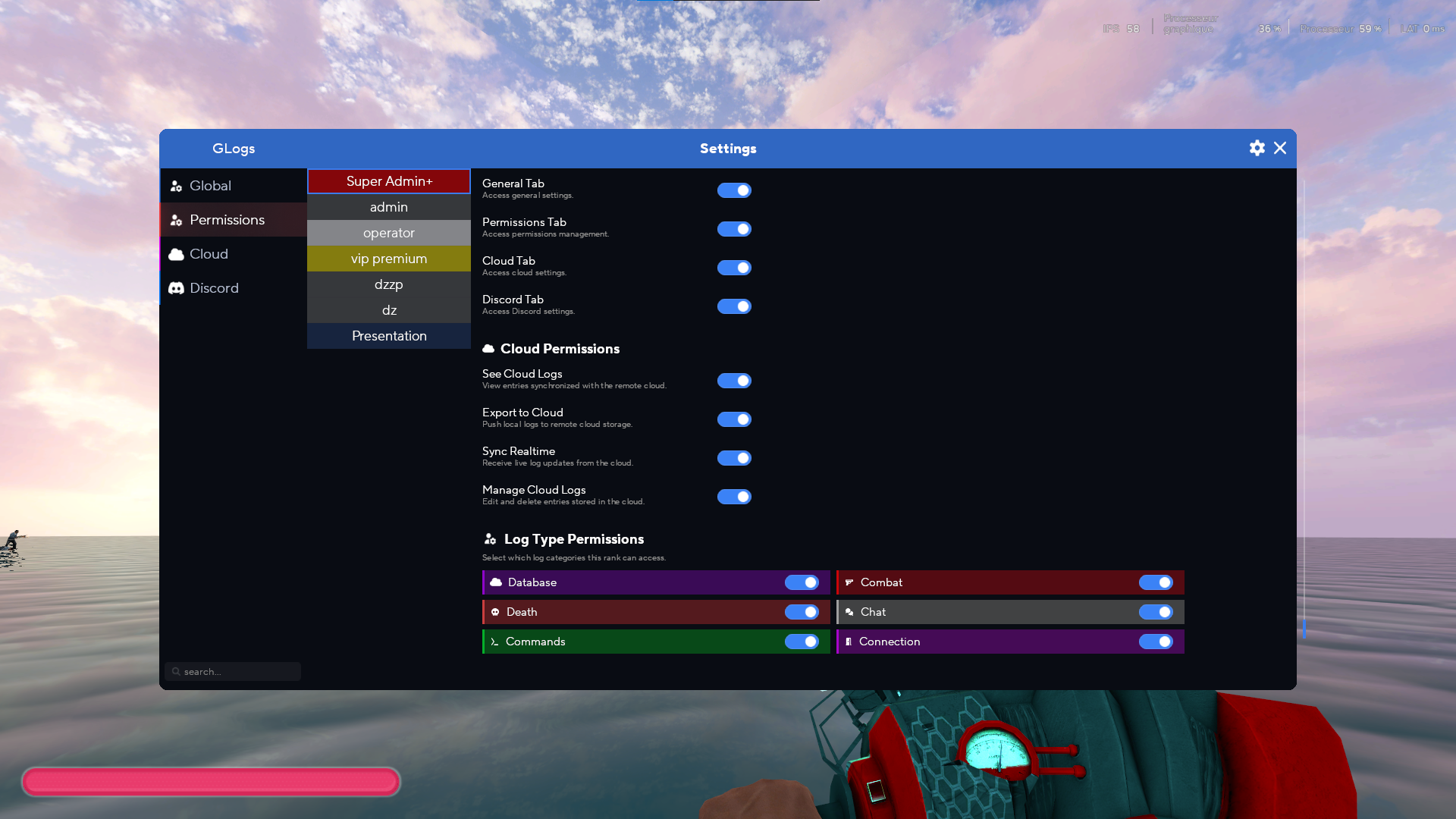Click the Combat category gun icon
This screenshot has width=1456, height=819.
[x=849, y=582]
